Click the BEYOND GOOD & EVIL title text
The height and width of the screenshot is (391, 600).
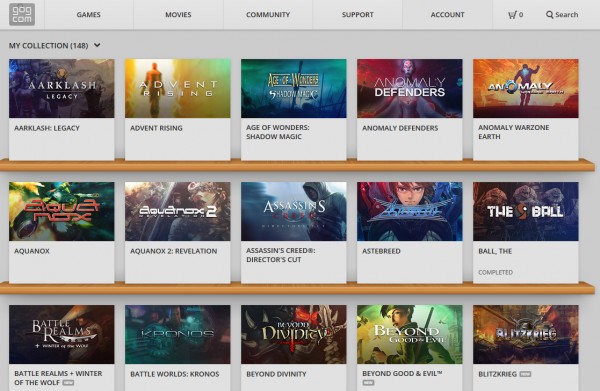click(402, 373)
